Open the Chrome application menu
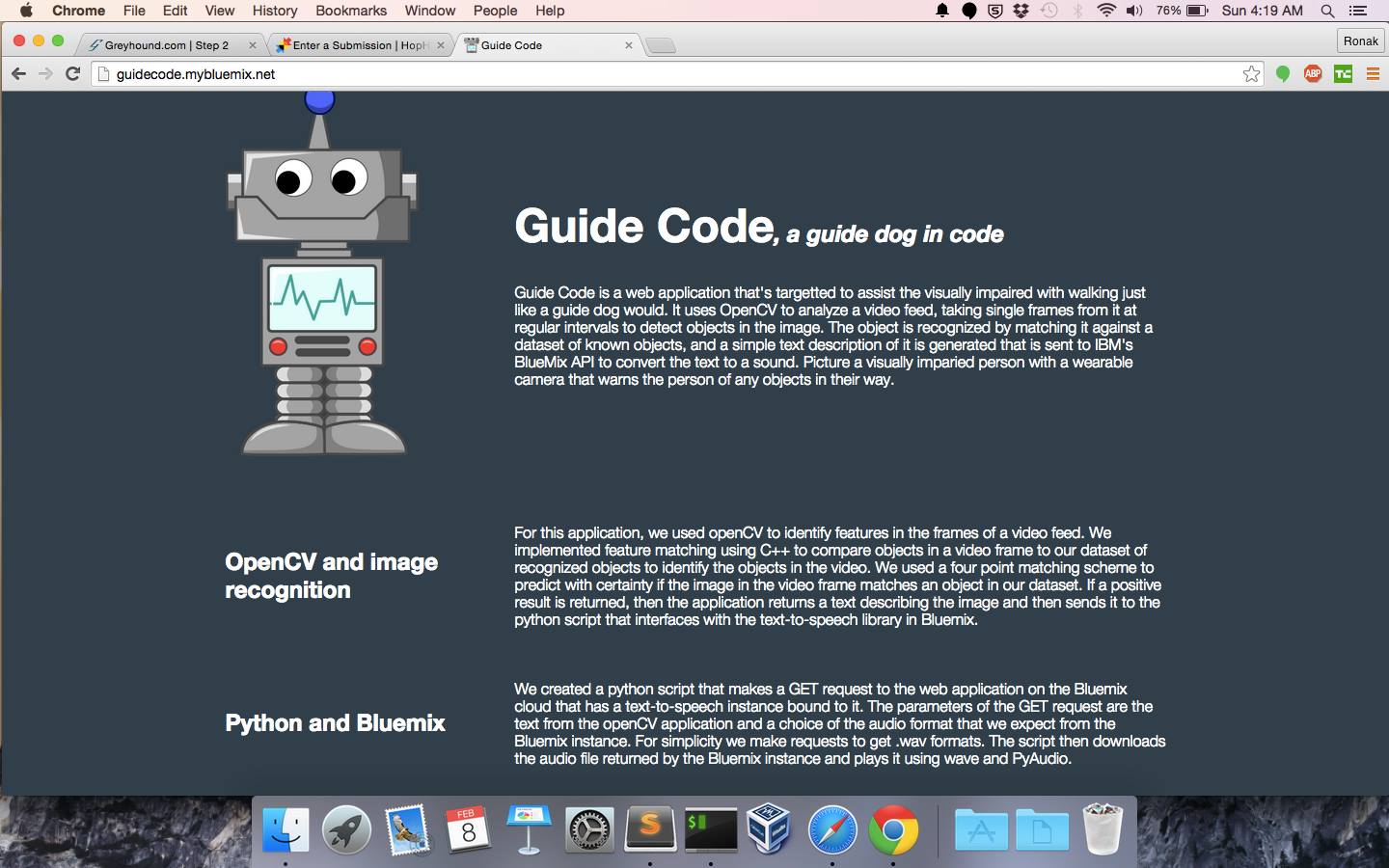The width and height of the screenshot is (1389, 868). (78, 11)
